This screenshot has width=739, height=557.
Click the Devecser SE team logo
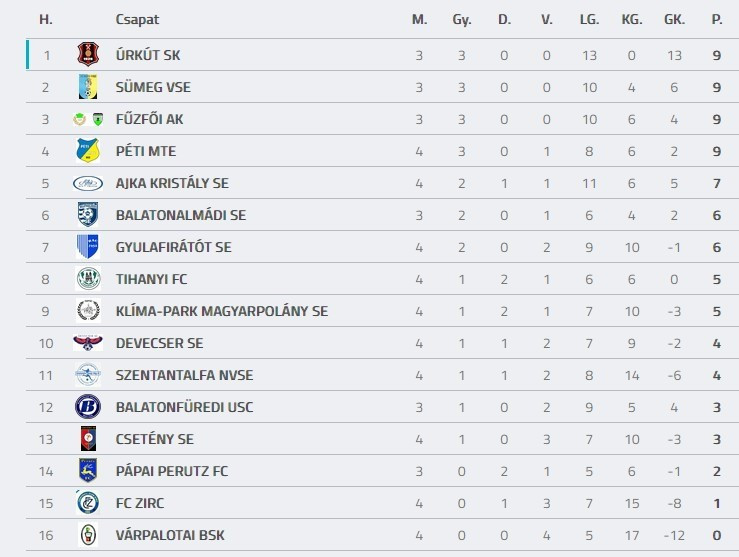pos(88,343)
